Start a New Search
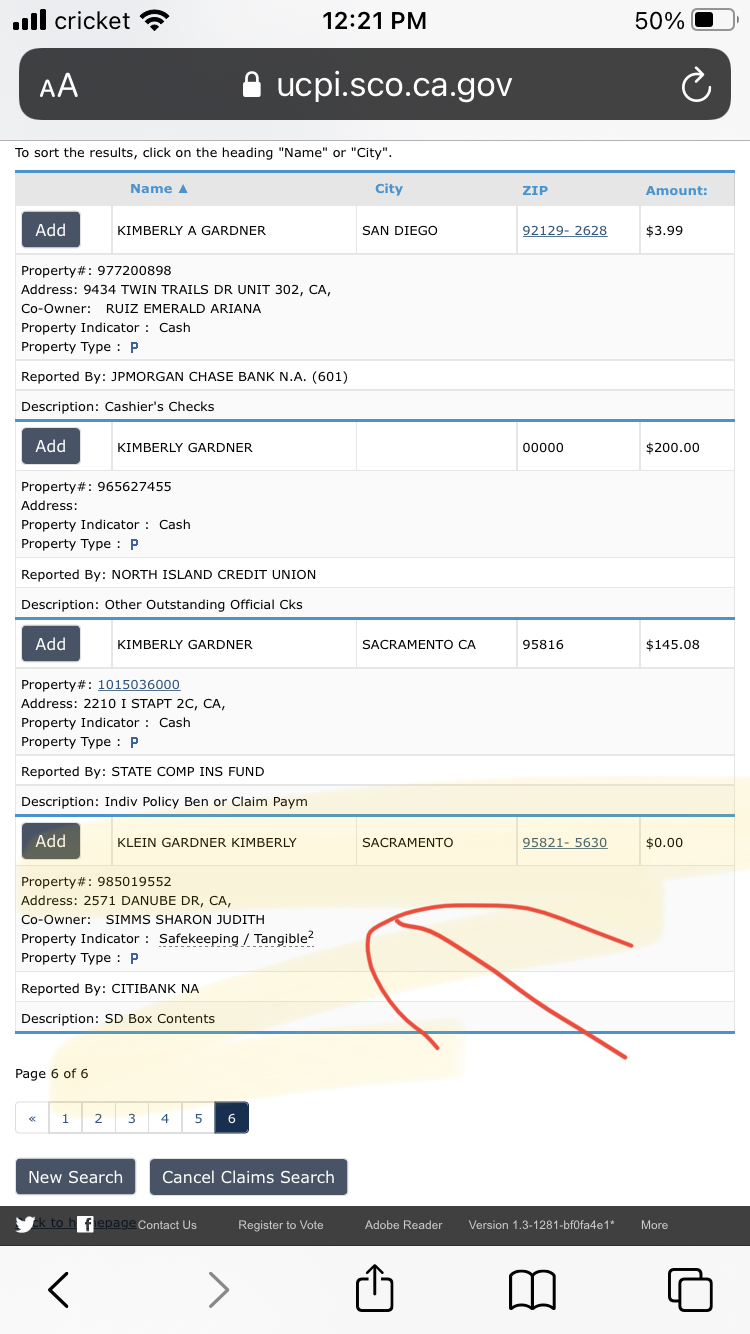Screen dimensions: 750x1334 pyautogui.click(x=76, y=1177)
